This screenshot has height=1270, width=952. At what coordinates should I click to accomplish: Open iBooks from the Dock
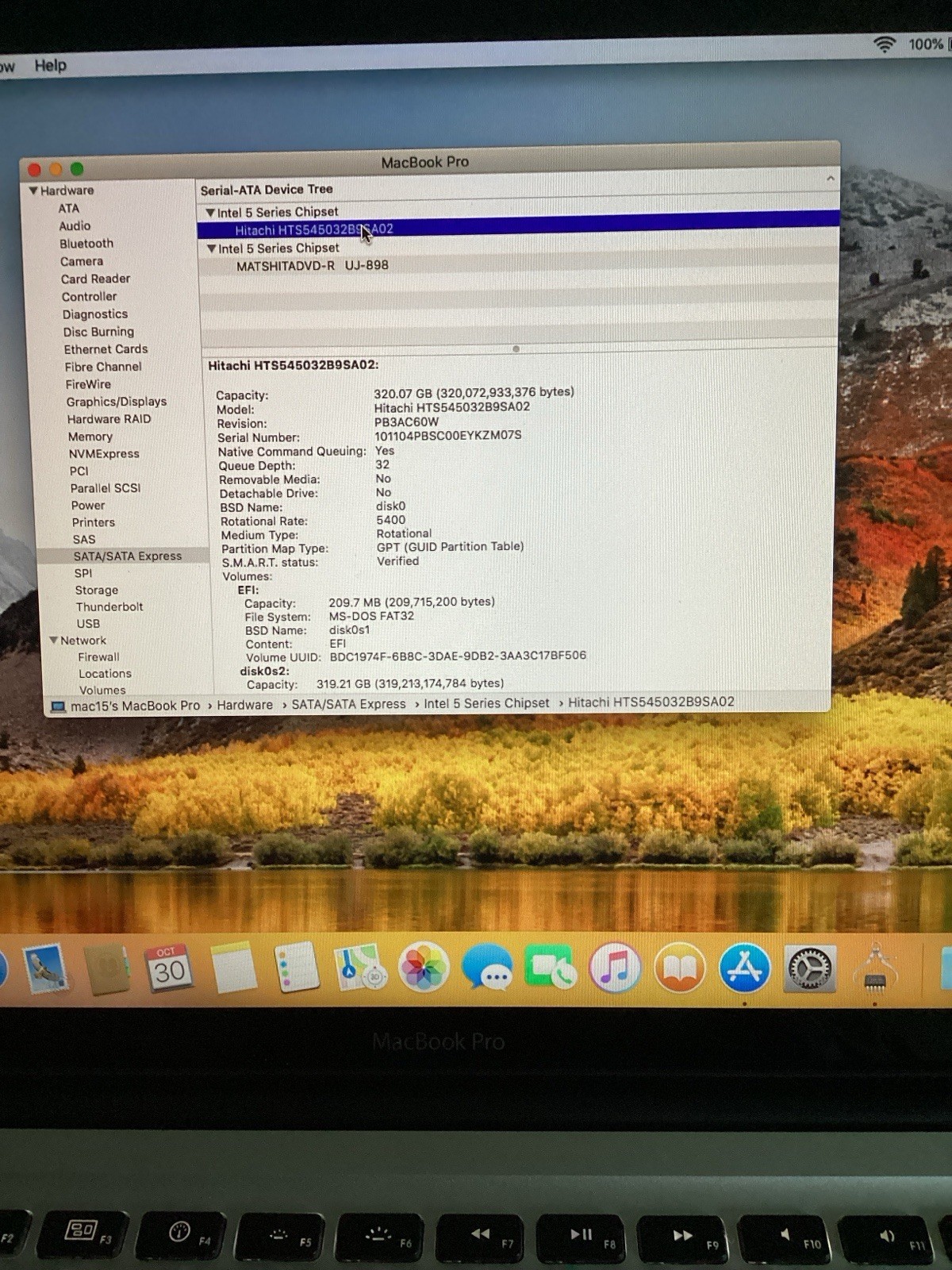[x=680, y=968]
